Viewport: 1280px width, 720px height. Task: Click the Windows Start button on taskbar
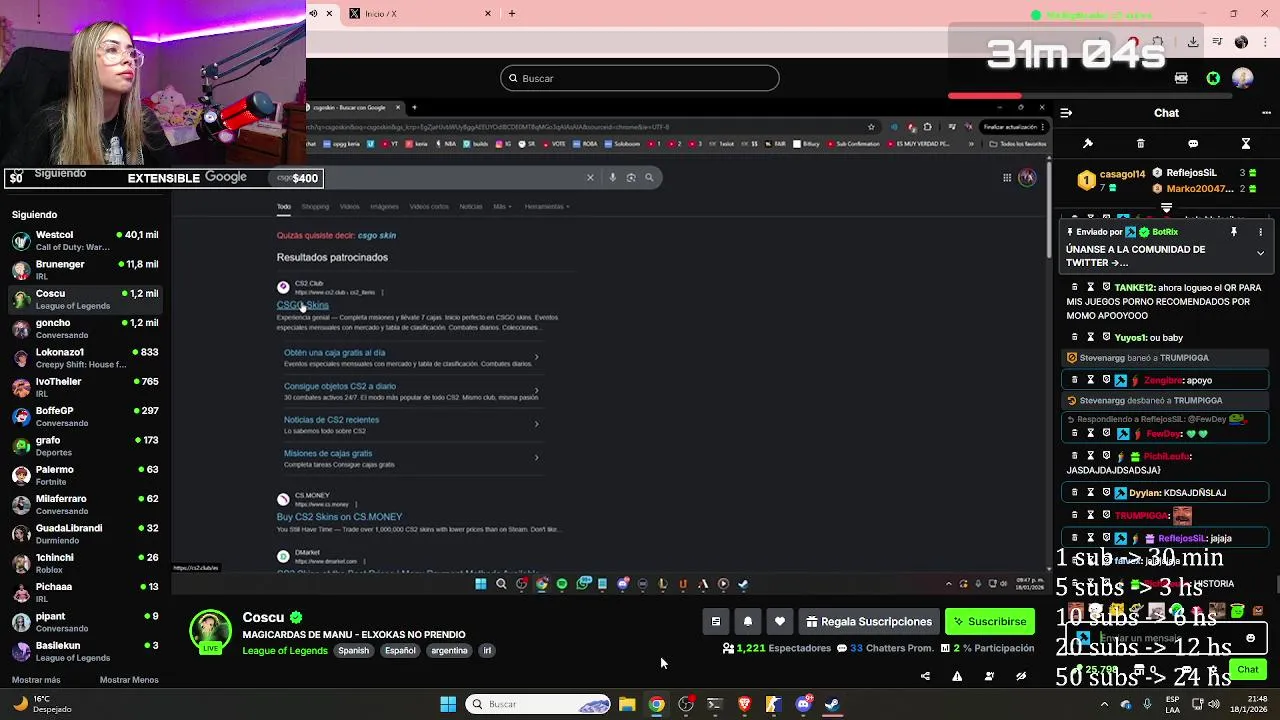[x=448, y=704]
